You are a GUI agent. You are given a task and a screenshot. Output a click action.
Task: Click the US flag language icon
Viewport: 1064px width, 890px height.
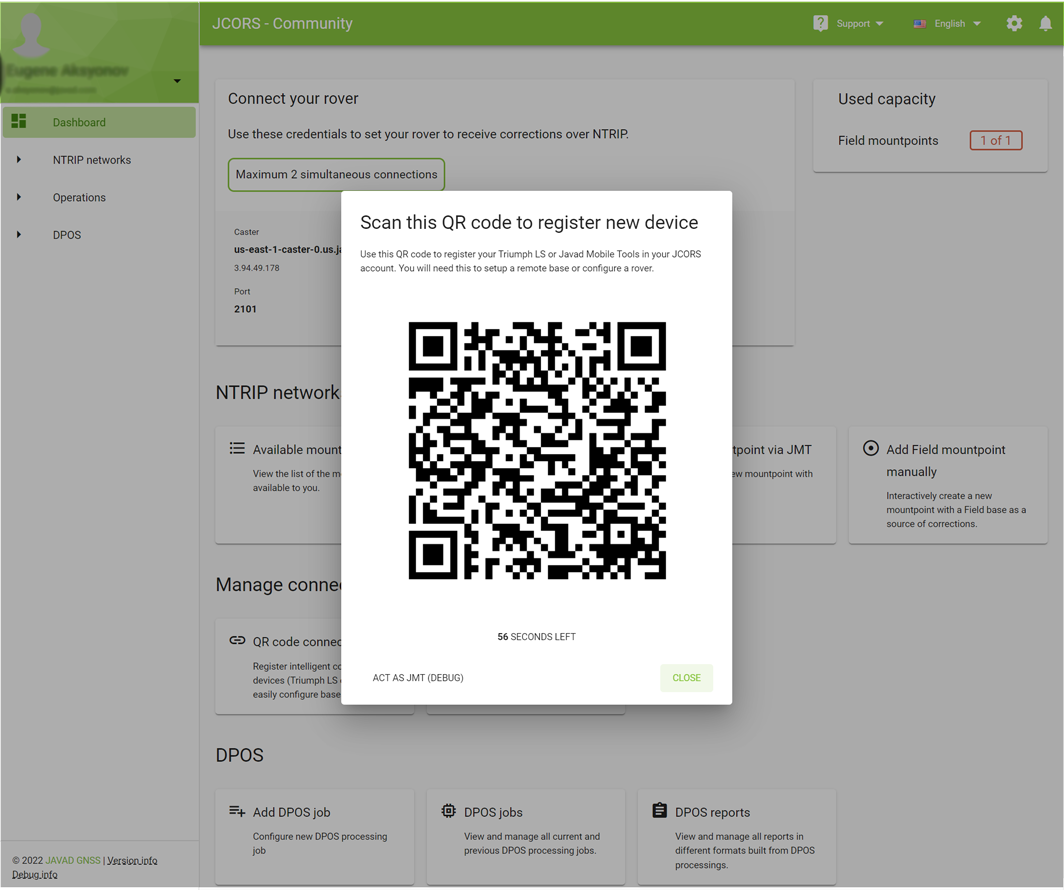click(919, 24)
